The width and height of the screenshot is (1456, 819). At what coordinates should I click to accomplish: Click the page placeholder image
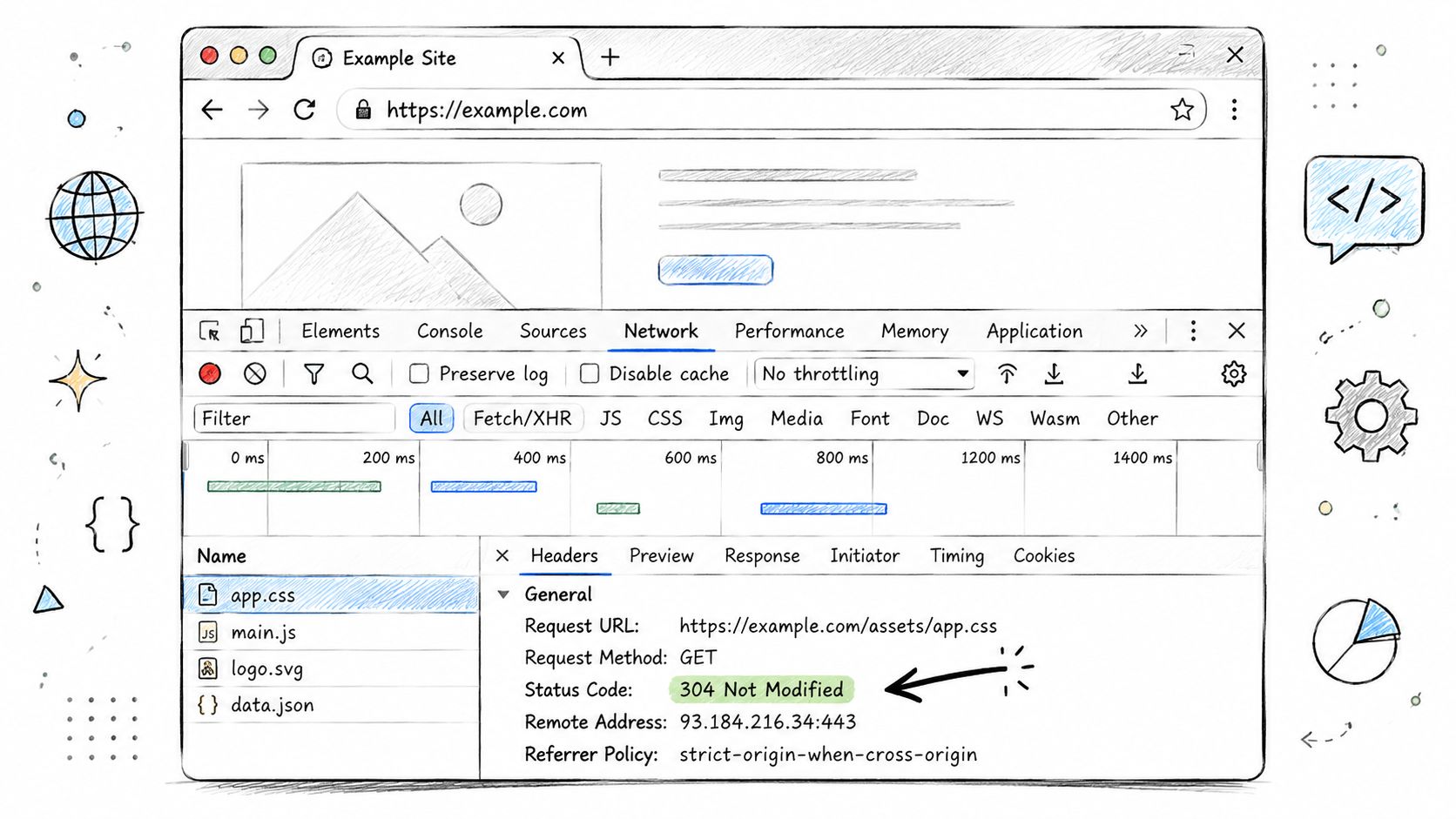pos(421,235)
